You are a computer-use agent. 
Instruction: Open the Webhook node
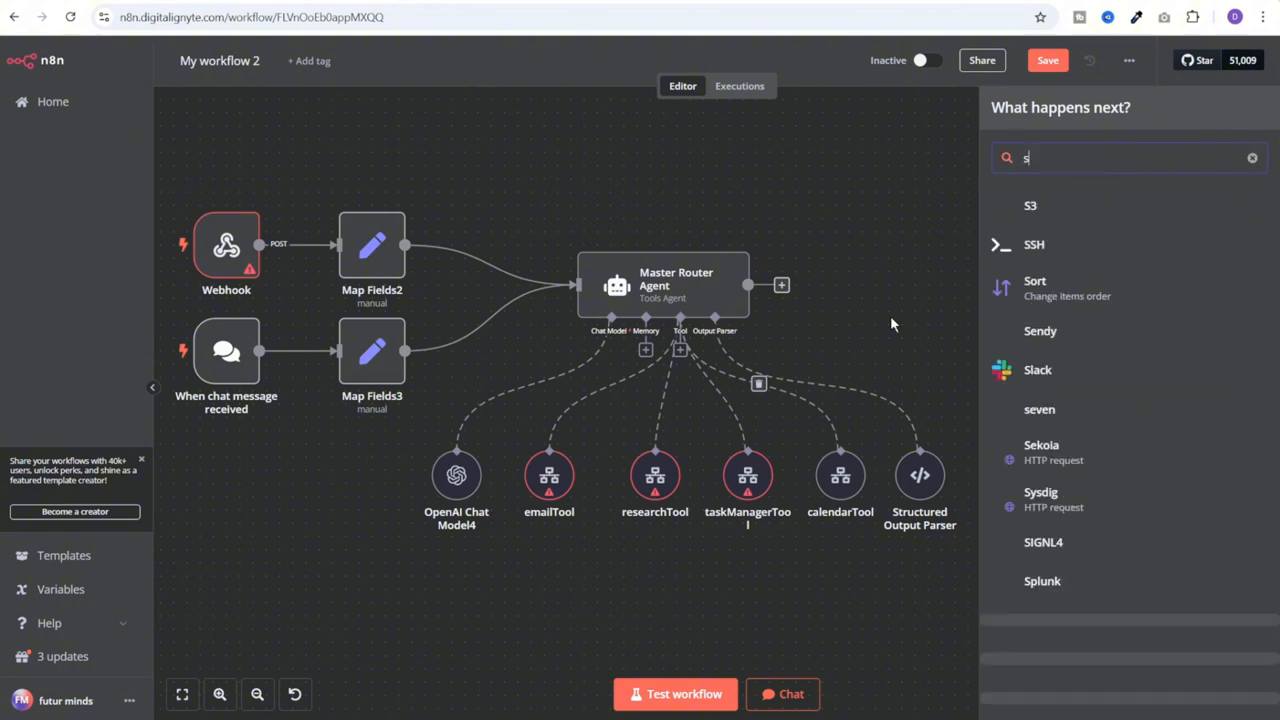click(x=227, y=245)
